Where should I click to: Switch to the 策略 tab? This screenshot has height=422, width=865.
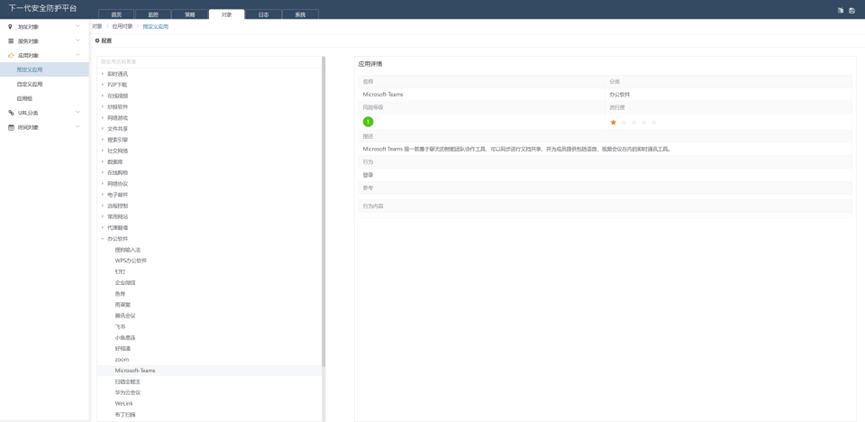(x=190, y=14)
